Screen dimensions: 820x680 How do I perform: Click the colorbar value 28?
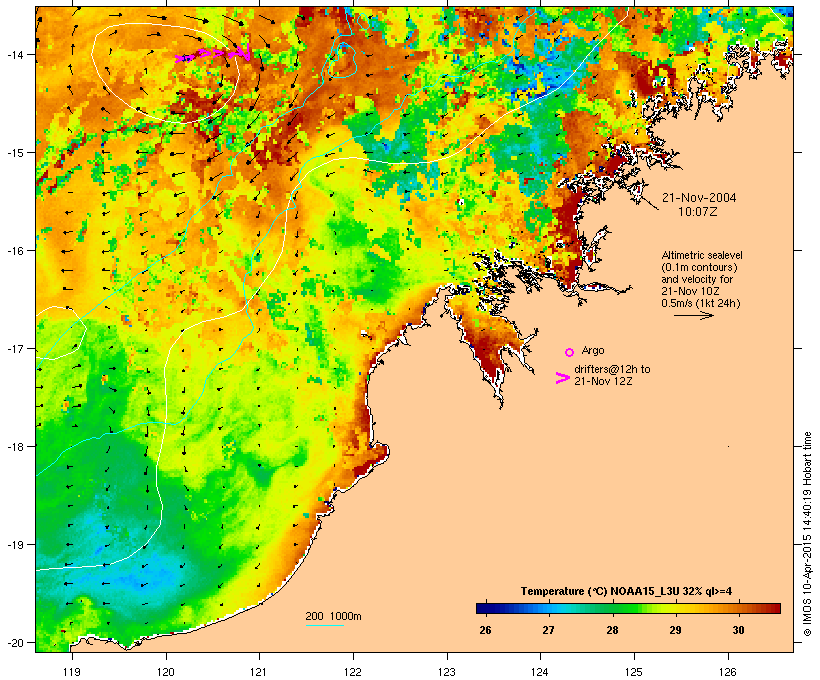pyautogui.click(x=612, y=630)
